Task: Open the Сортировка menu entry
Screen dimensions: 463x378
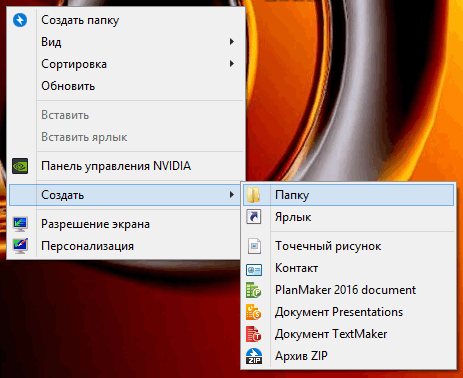Action: pyautogui.click(x=126, y=64)
